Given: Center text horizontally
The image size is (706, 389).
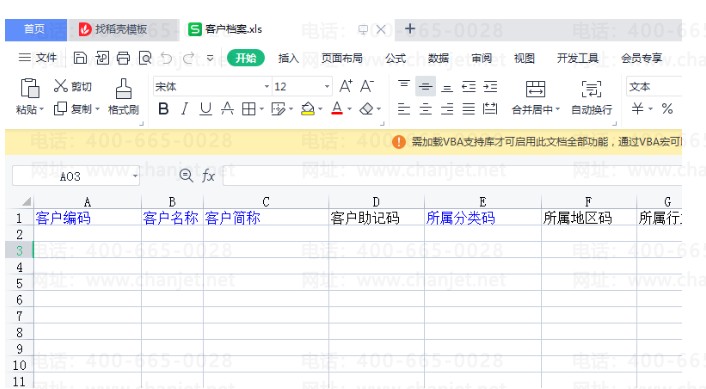Looking at the screenshot, I should (x=425, y=109).
